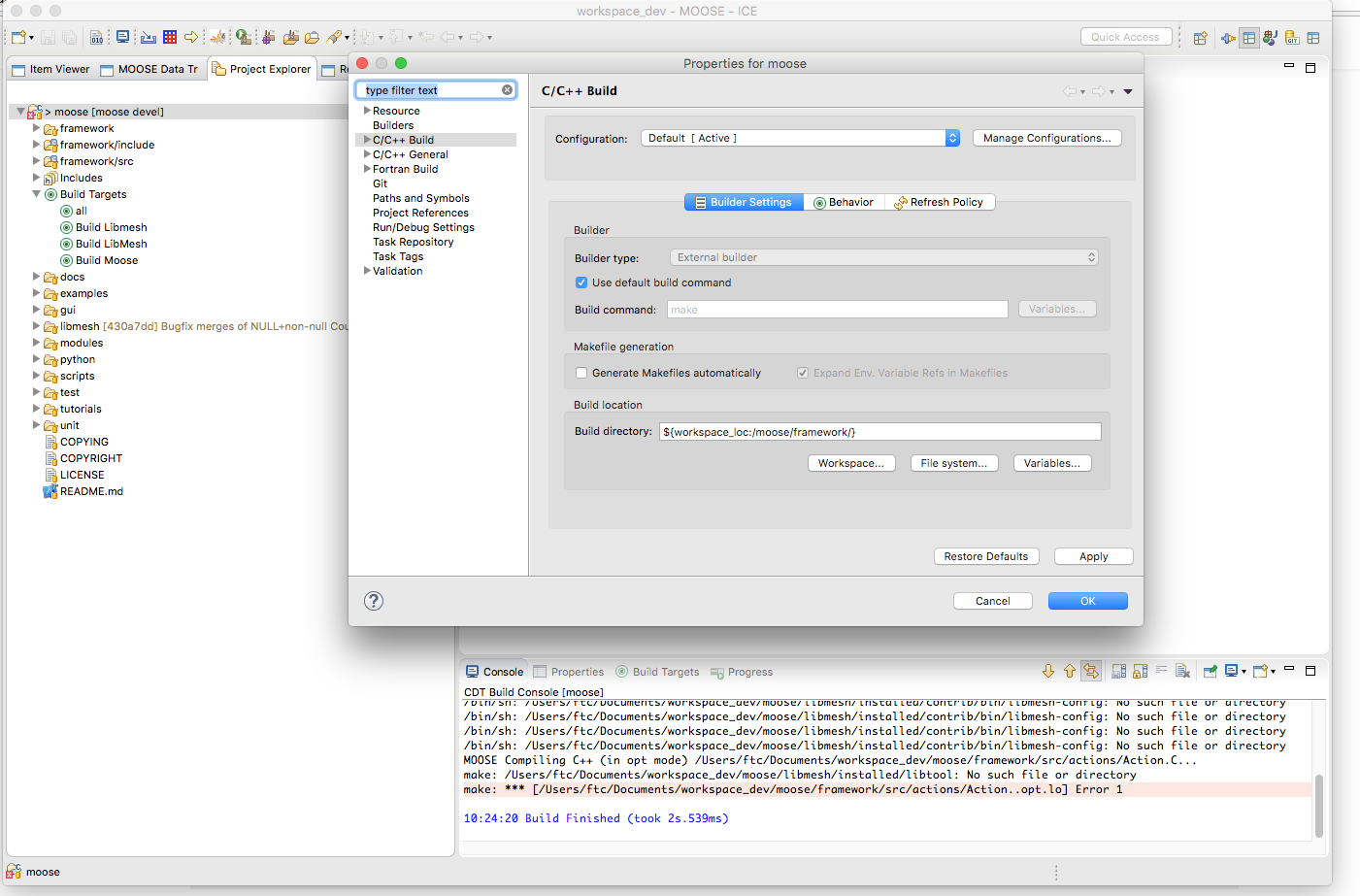Image resolution: width=1360 pixels, height=896 pixels.
Task: Select the Build Moose target
Action: click(107, 260)
